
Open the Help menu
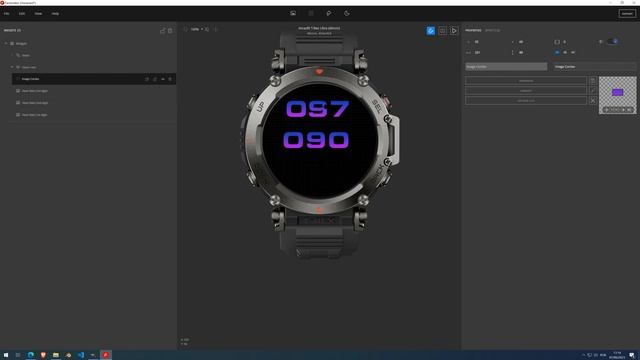(55, 13)
